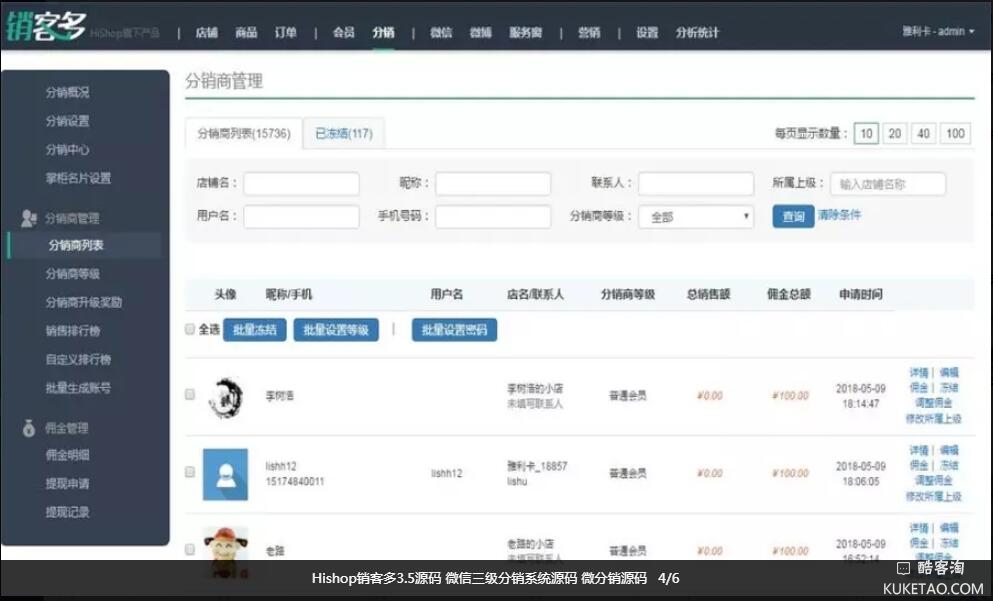Viewport: 993px width, 601px height.
Task: Switch to the 已冻结(117) tab
Action: coord(343,134)
